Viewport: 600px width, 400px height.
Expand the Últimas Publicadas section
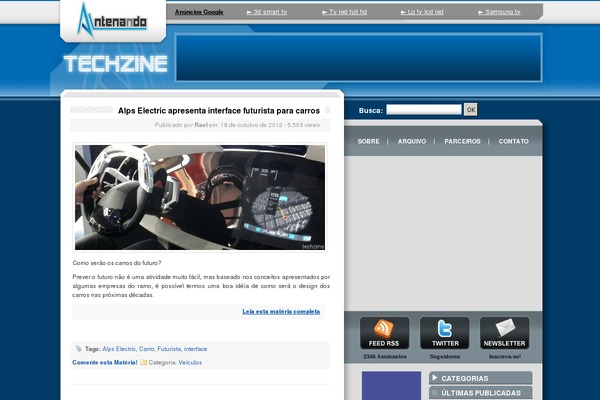coord(480,393)
